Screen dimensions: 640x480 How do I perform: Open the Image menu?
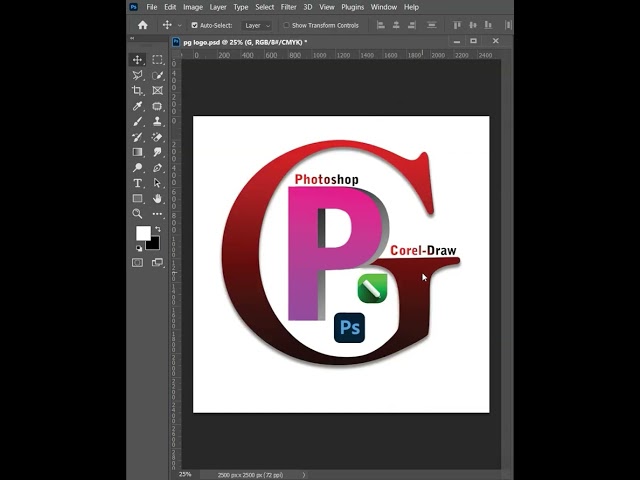(x=193, y=7)
